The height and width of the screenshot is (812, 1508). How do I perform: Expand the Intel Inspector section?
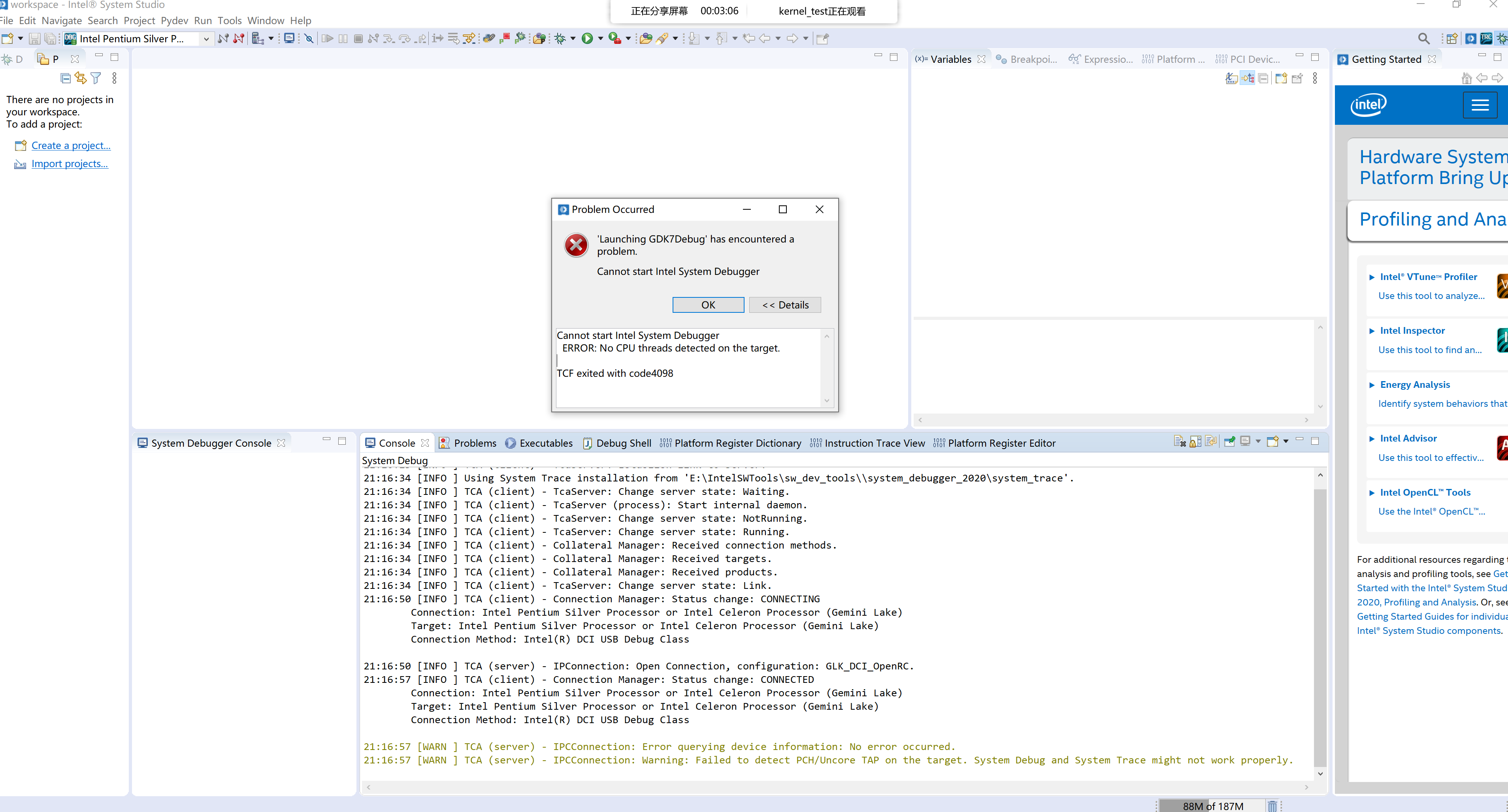pyautogui.click(x=1372, y=331)
